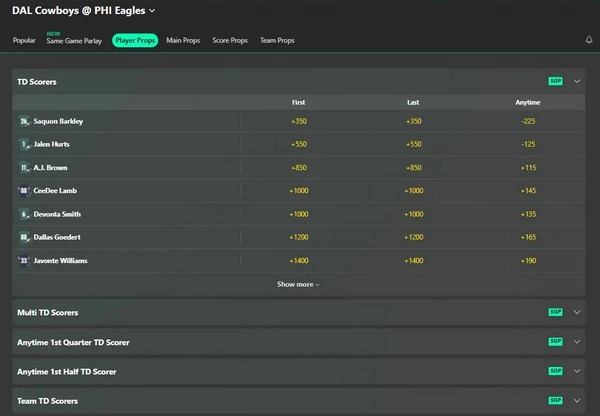Click Show more to list more players

[x=298, y=284]
